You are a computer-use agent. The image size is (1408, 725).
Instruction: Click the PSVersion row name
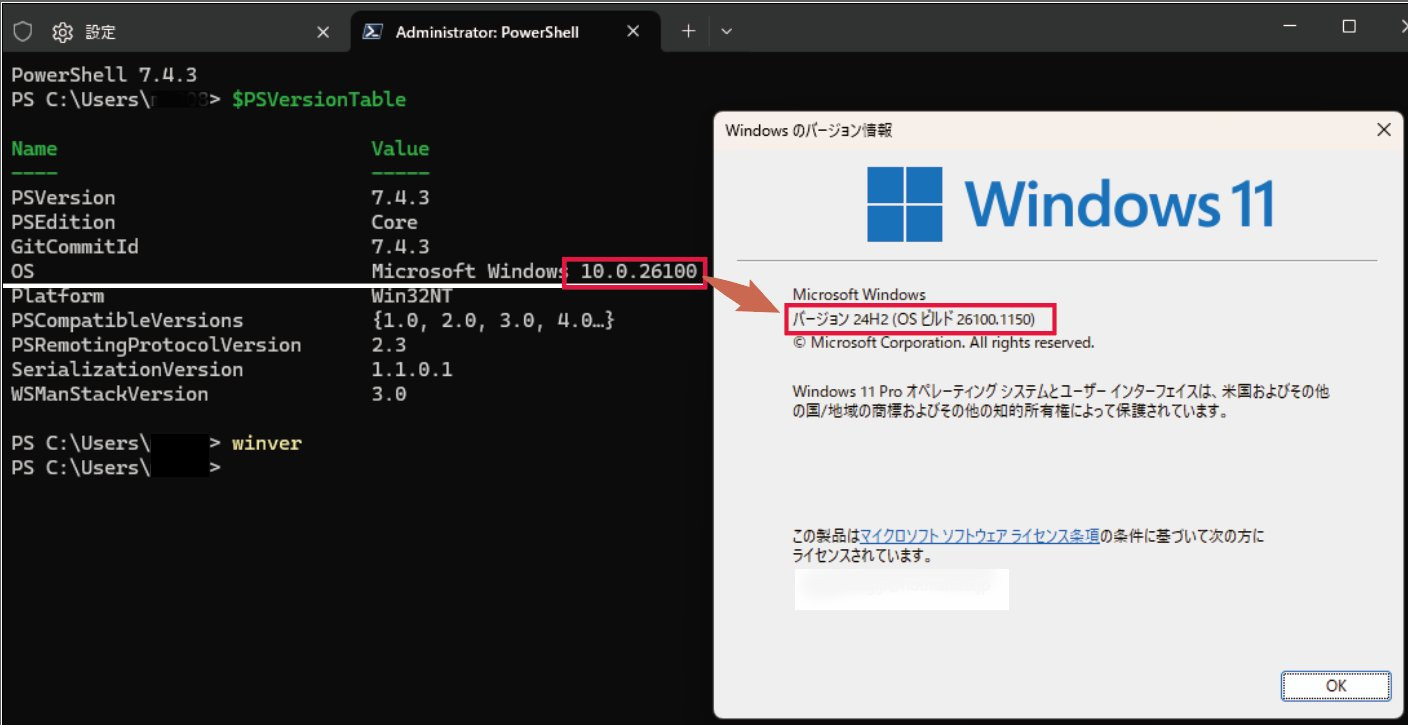click(63, 198)
